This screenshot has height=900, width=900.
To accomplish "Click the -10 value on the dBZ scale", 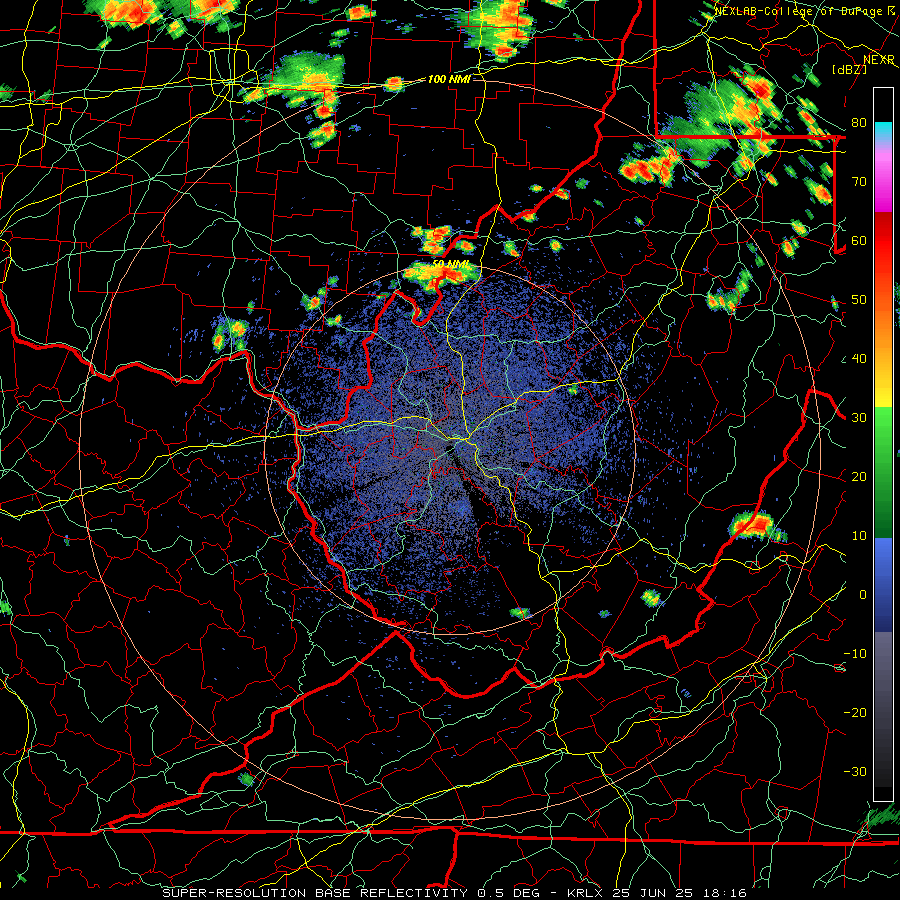I will (x=855, y=654).
